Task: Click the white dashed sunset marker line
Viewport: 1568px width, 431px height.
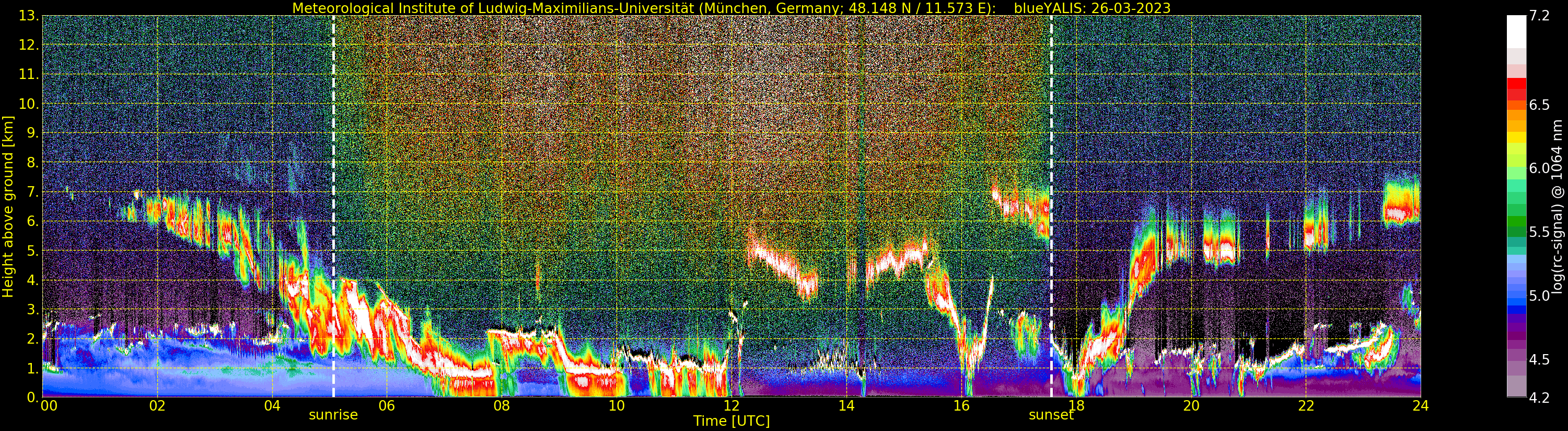Action: click(1051, 207)
